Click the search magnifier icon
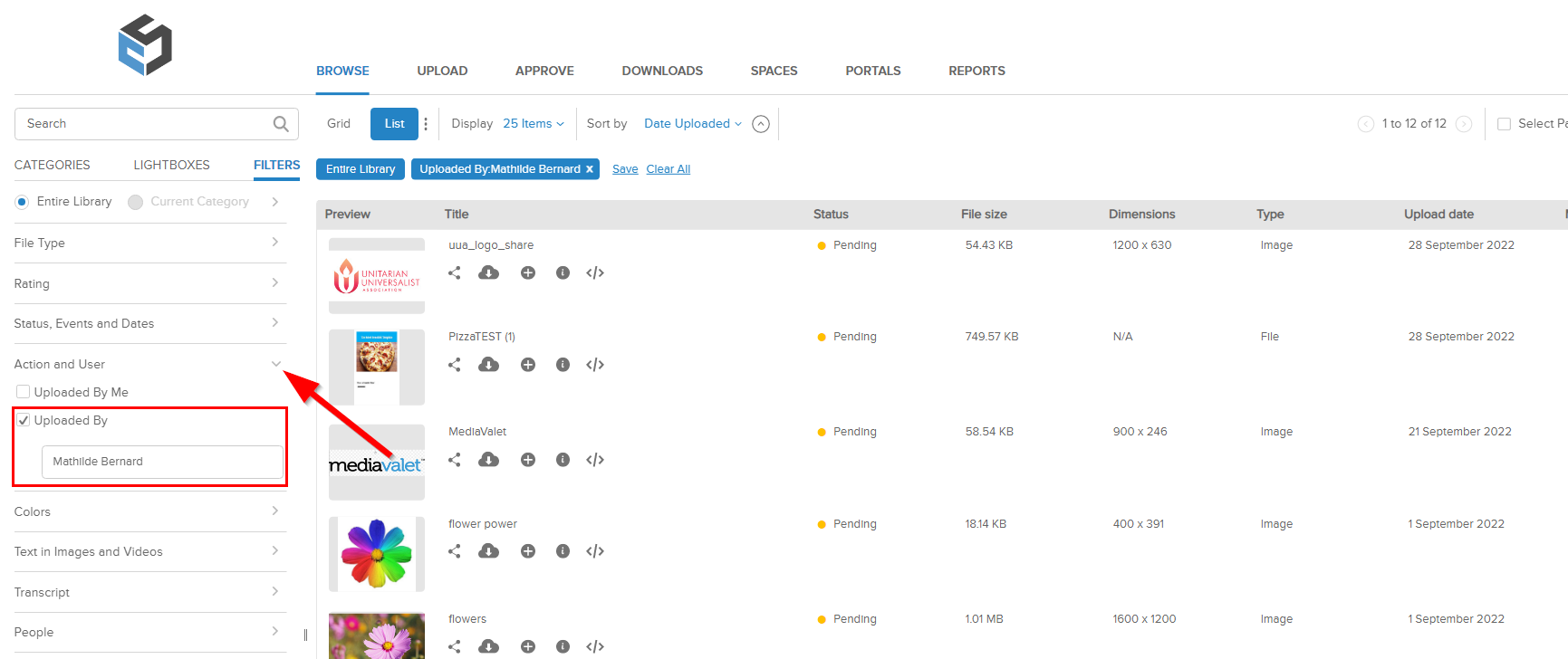 tap(281, 124)
